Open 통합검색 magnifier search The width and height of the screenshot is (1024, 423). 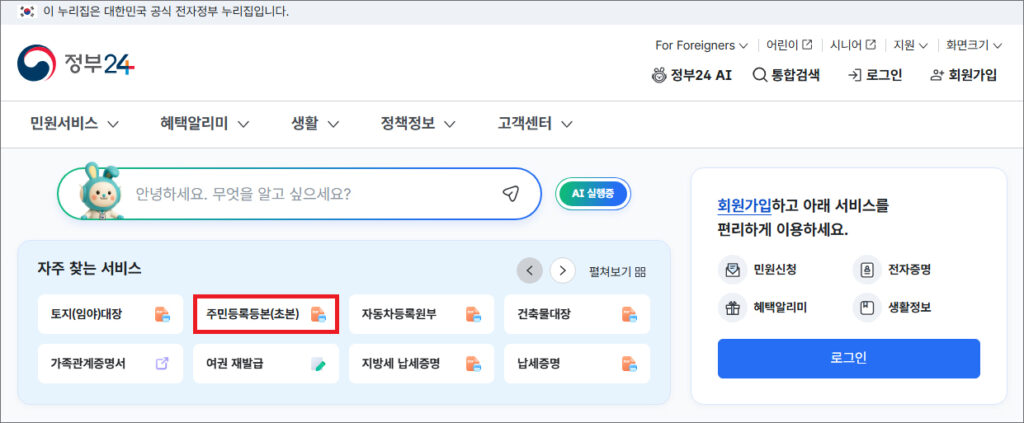point(786,75)
